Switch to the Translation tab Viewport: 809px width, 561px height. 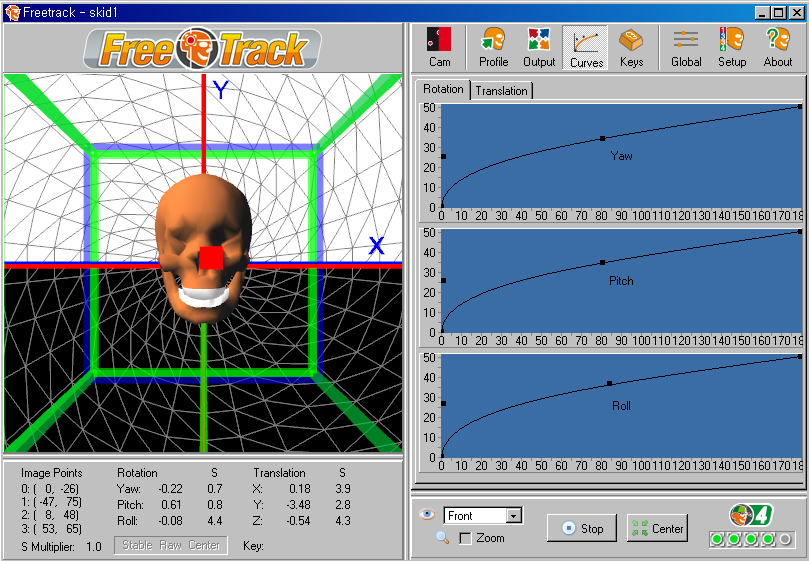[x=501, y=91]
